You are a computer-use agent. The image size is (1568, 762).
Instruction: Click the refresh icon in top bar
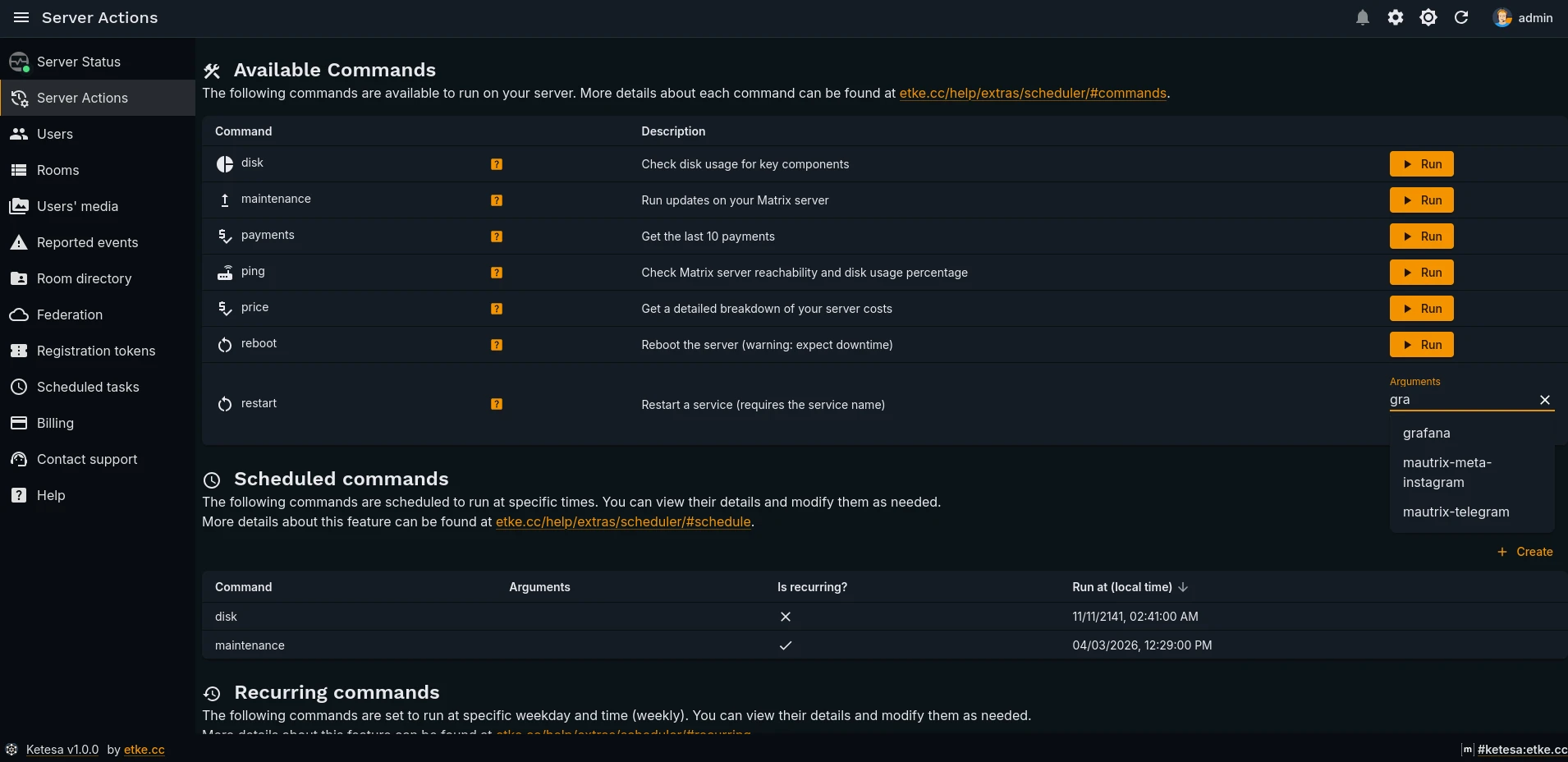pyautogui.click(x=1461, y=17)
